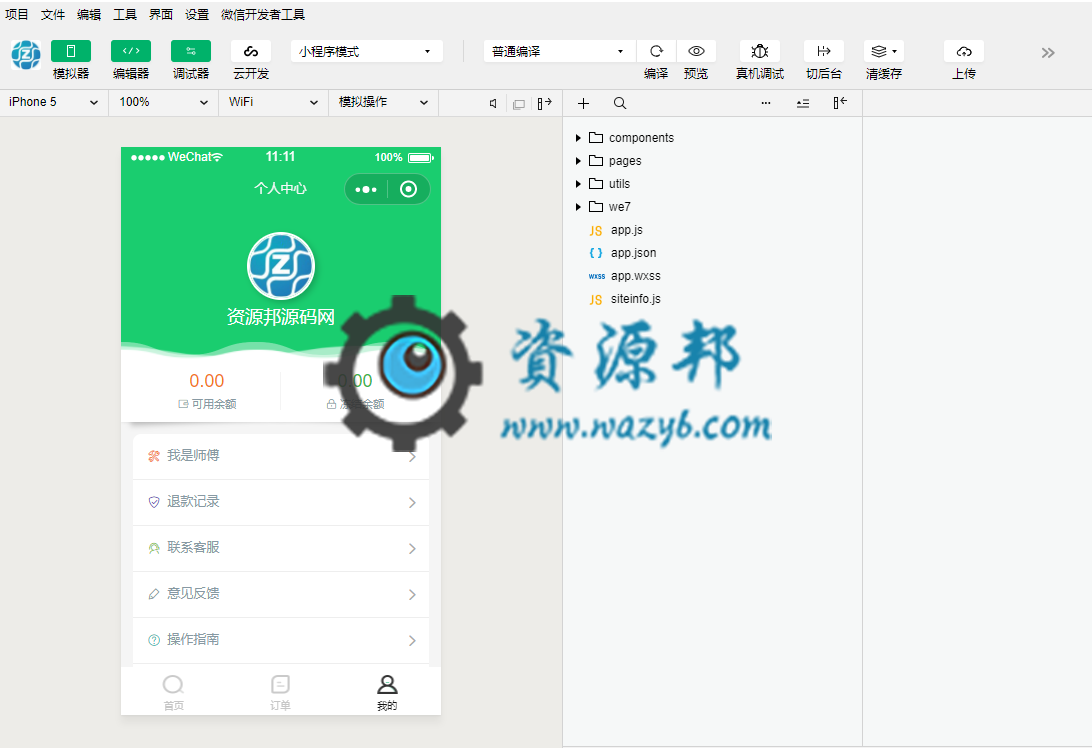Click the project avatar logo in toolbar

[26, 55]
